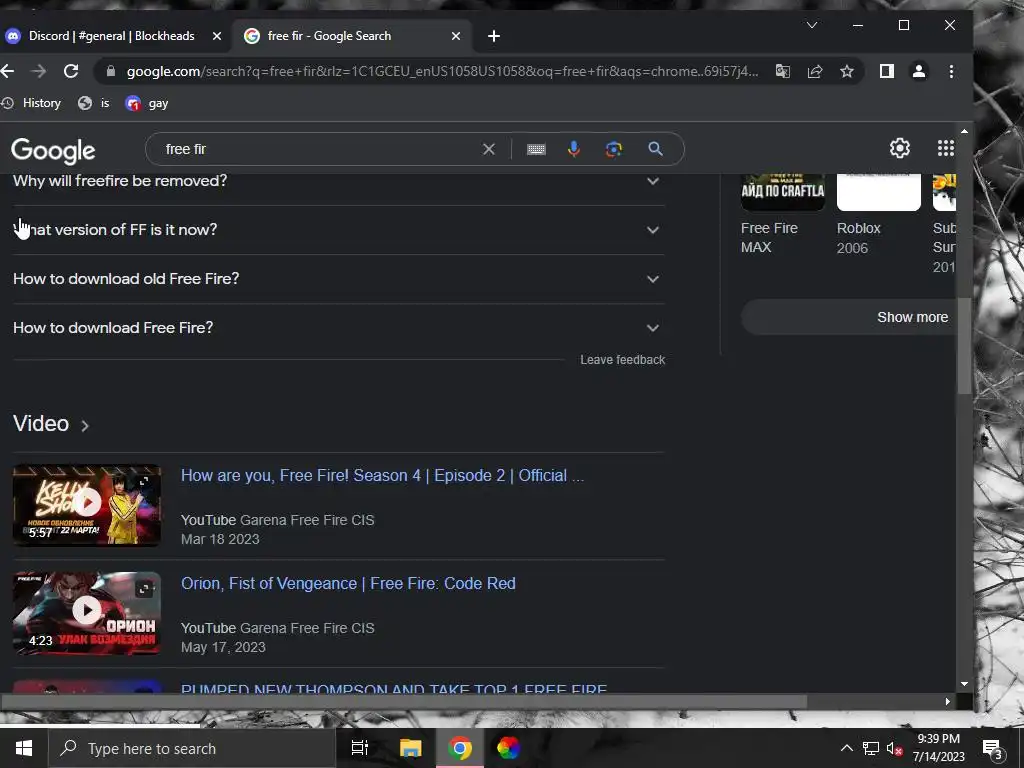Play the 5:57 Kelly Show video thumbnail
Viewport: 1024px width, 768px height.
coord(87,505)
